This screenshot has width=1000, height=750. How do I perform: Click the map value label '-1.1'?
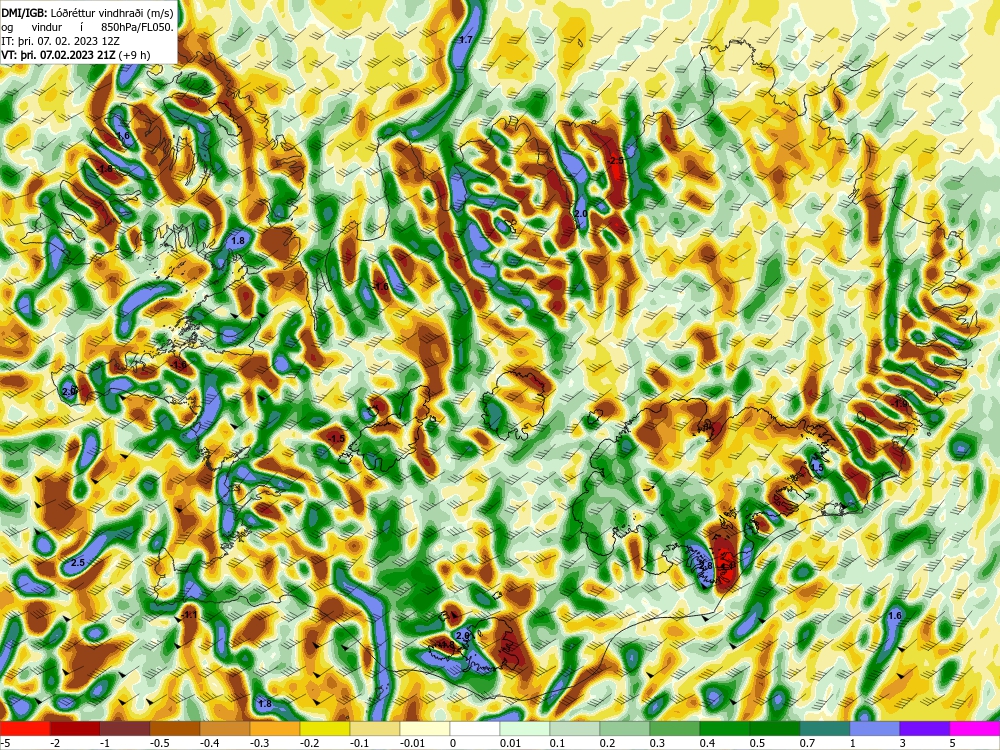click(189, 615)
